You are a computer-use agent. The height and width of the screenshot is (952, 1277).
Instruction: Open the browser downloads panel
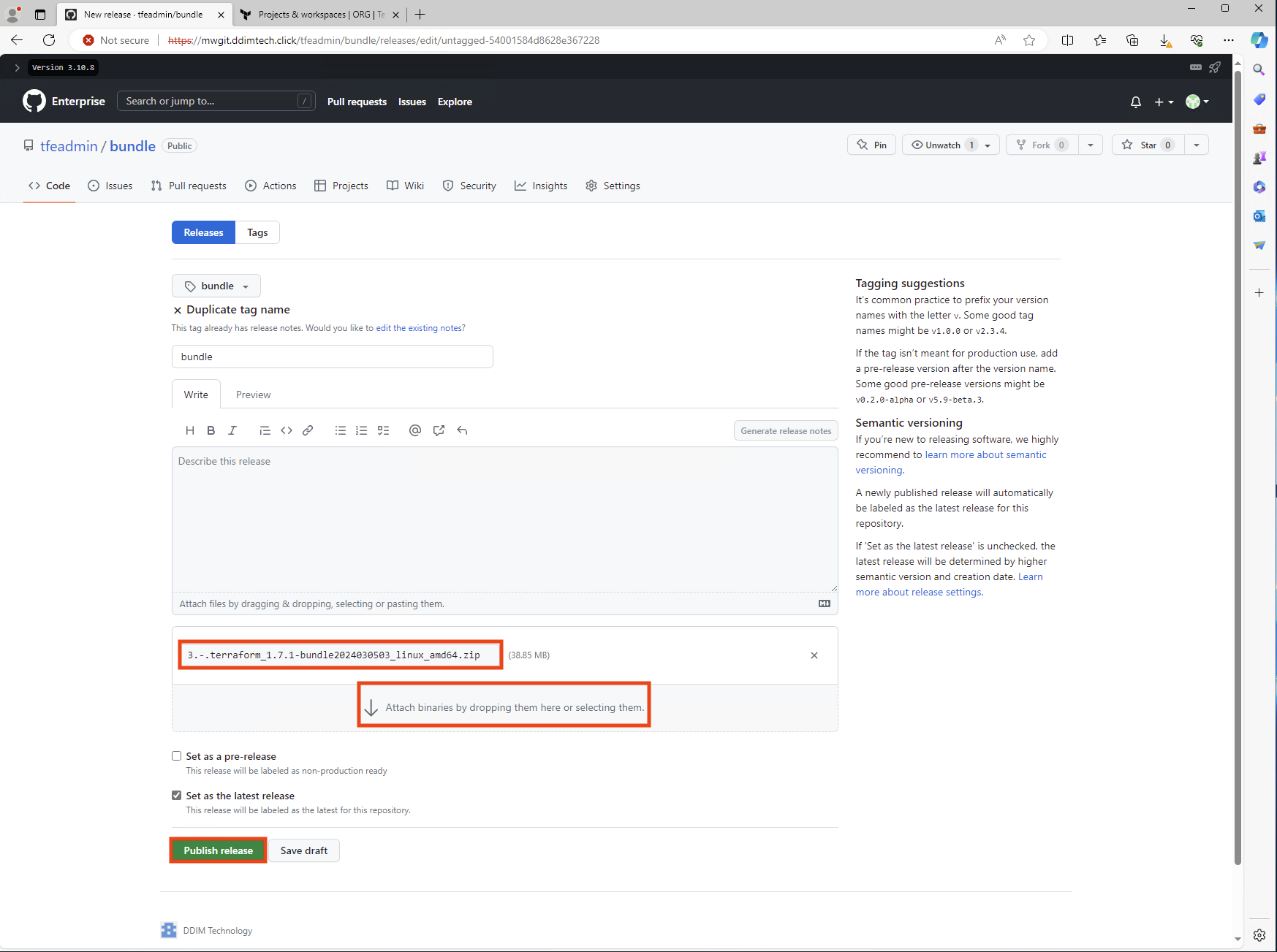pos(1165,40)
